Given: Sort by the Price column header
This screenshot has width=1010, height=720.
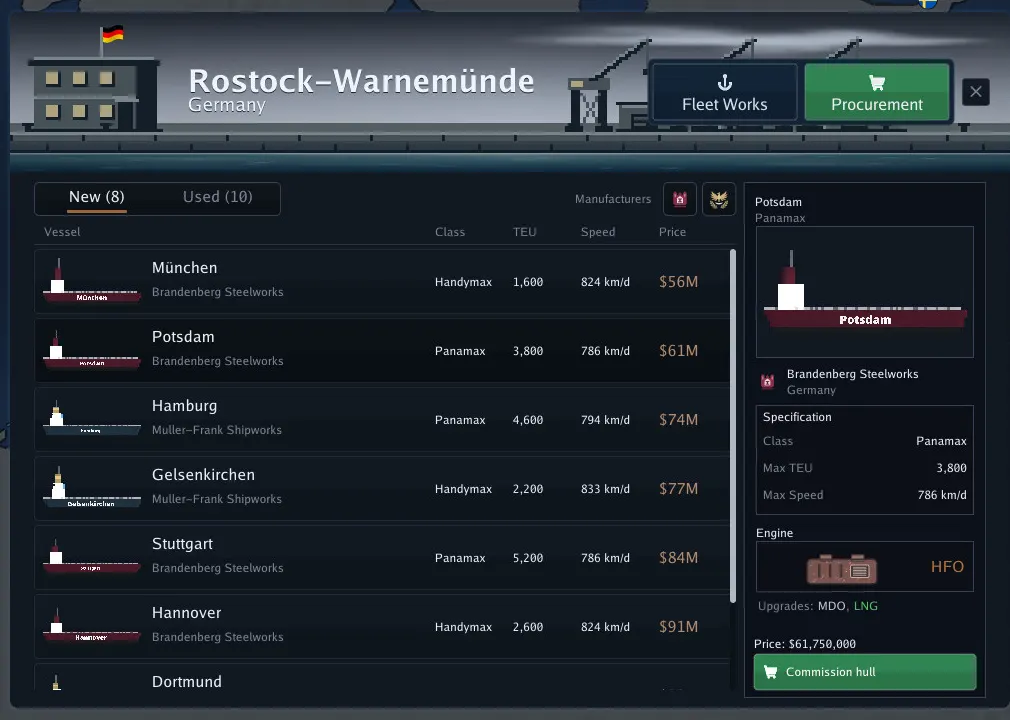Looking at the screenshot, I should tap(672, 232).
